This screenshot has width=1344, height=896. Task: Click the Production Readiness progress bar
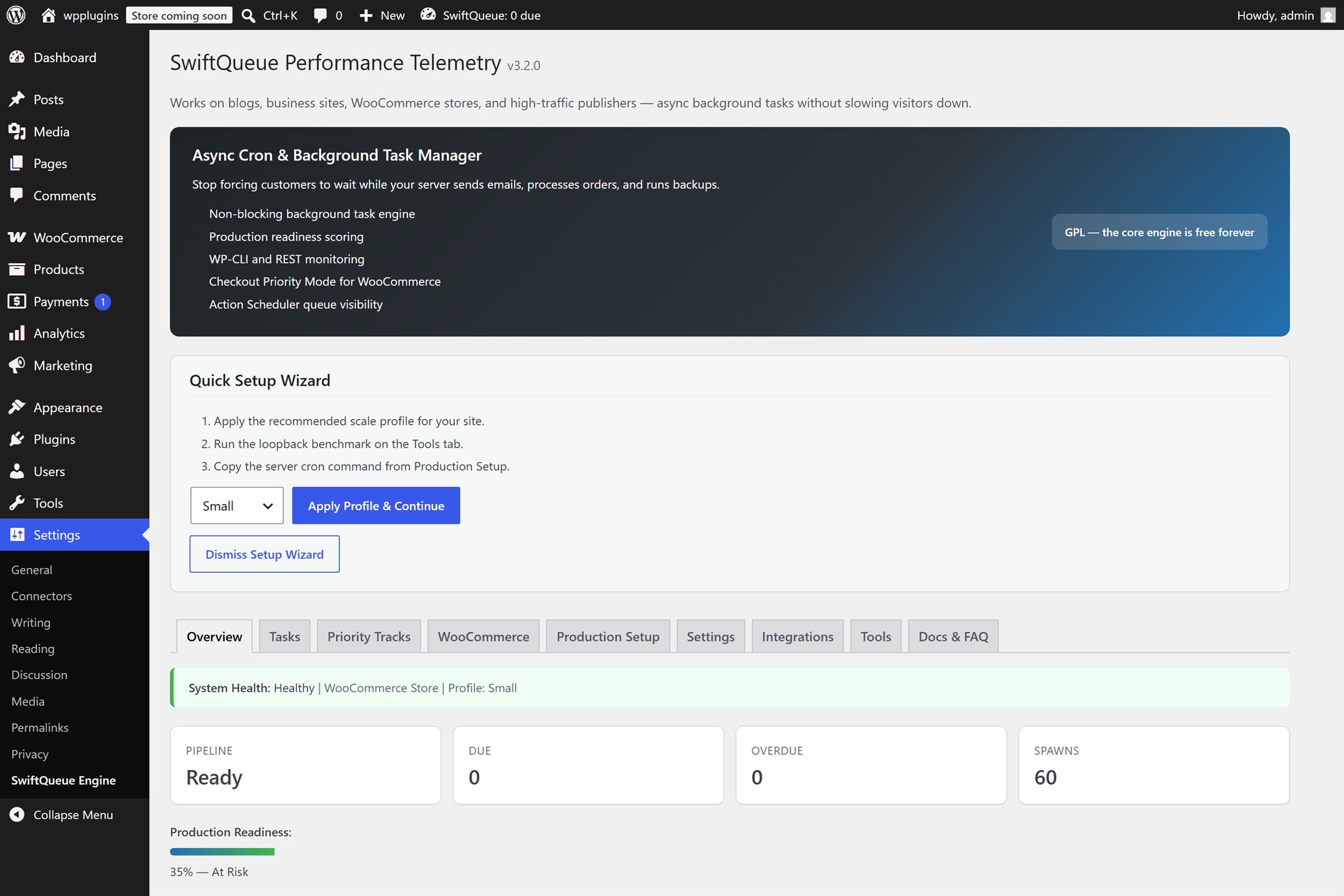pyautogui.click(x=222, y=851)
